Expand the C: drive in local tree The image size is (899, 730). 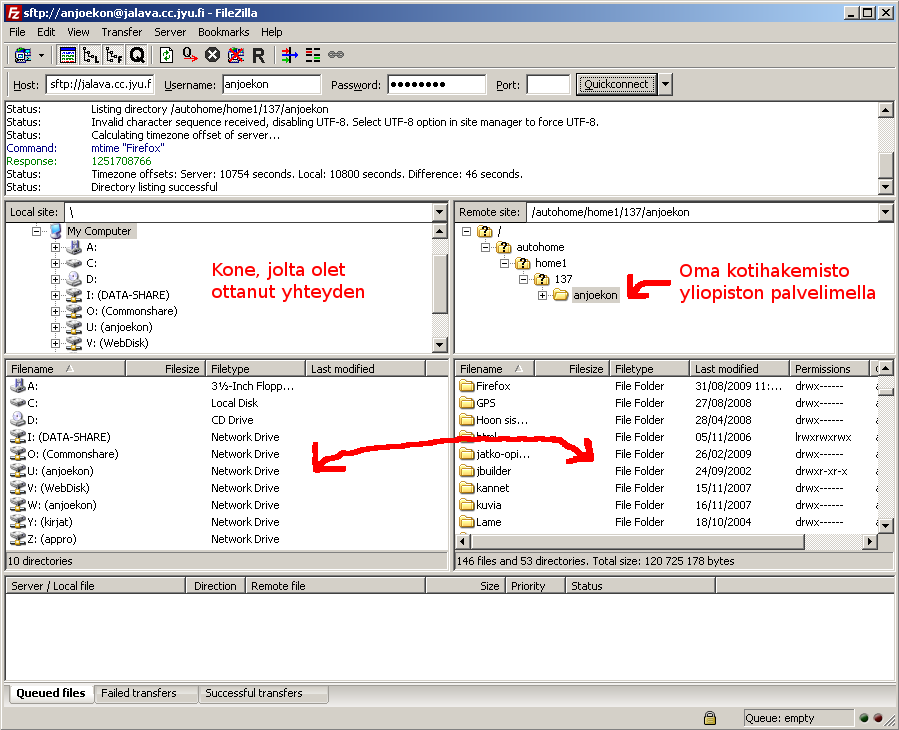click(56, 263)
